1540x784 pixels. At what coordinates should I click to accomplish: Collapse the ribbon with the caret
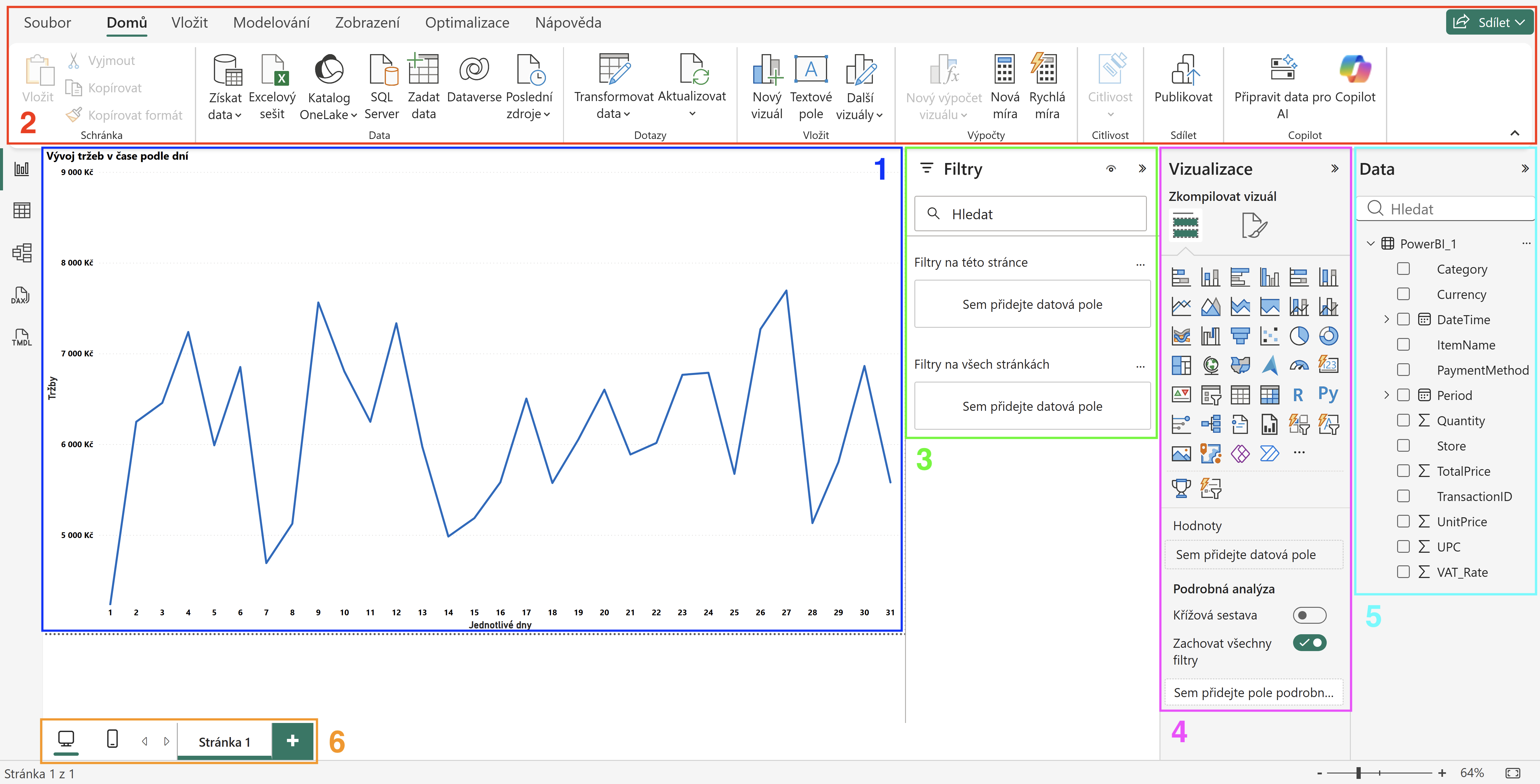[x=1514, y=133]
